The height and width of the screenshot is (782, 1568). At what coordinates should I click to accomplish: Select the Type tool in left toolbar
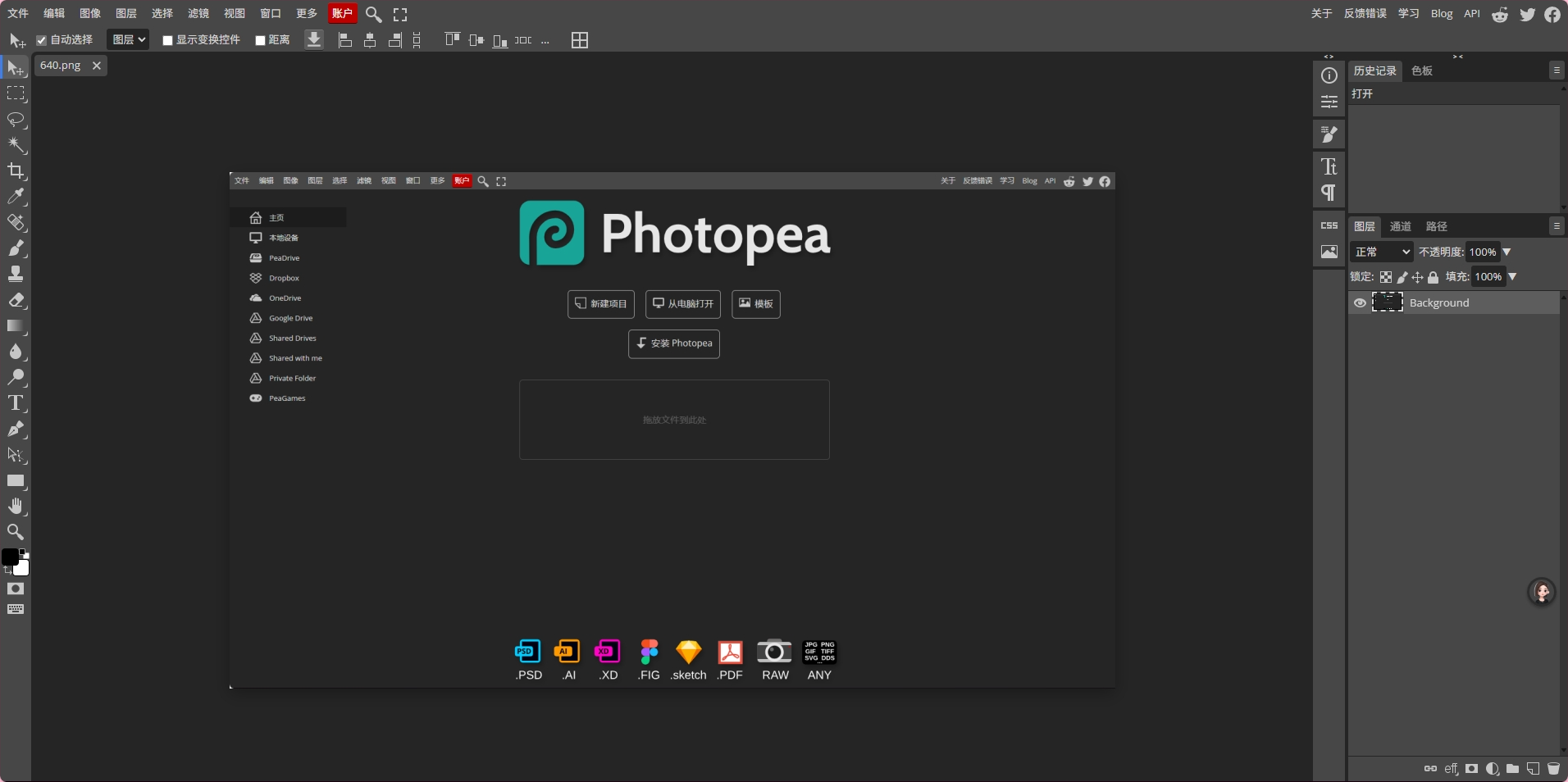16,403
